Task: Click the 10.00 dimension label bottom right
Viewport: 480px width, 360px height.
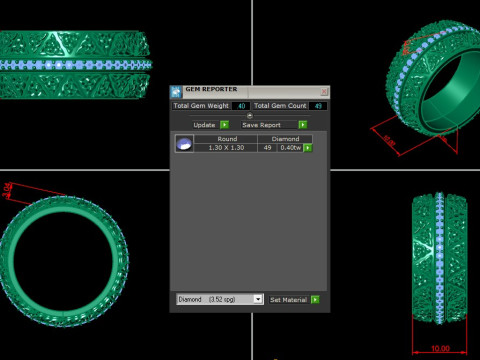Action: [440, 349]
